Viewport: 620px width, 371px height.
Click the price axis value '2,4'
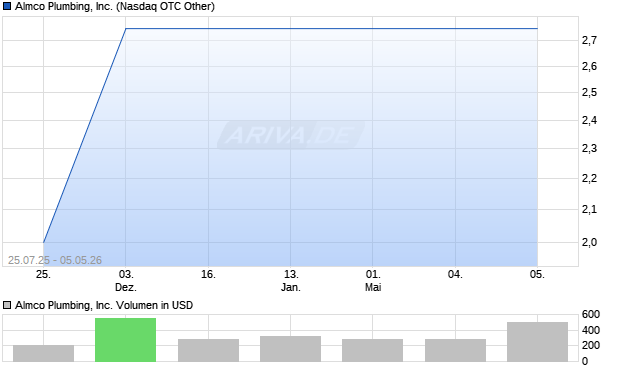click(x=589, y=120)
